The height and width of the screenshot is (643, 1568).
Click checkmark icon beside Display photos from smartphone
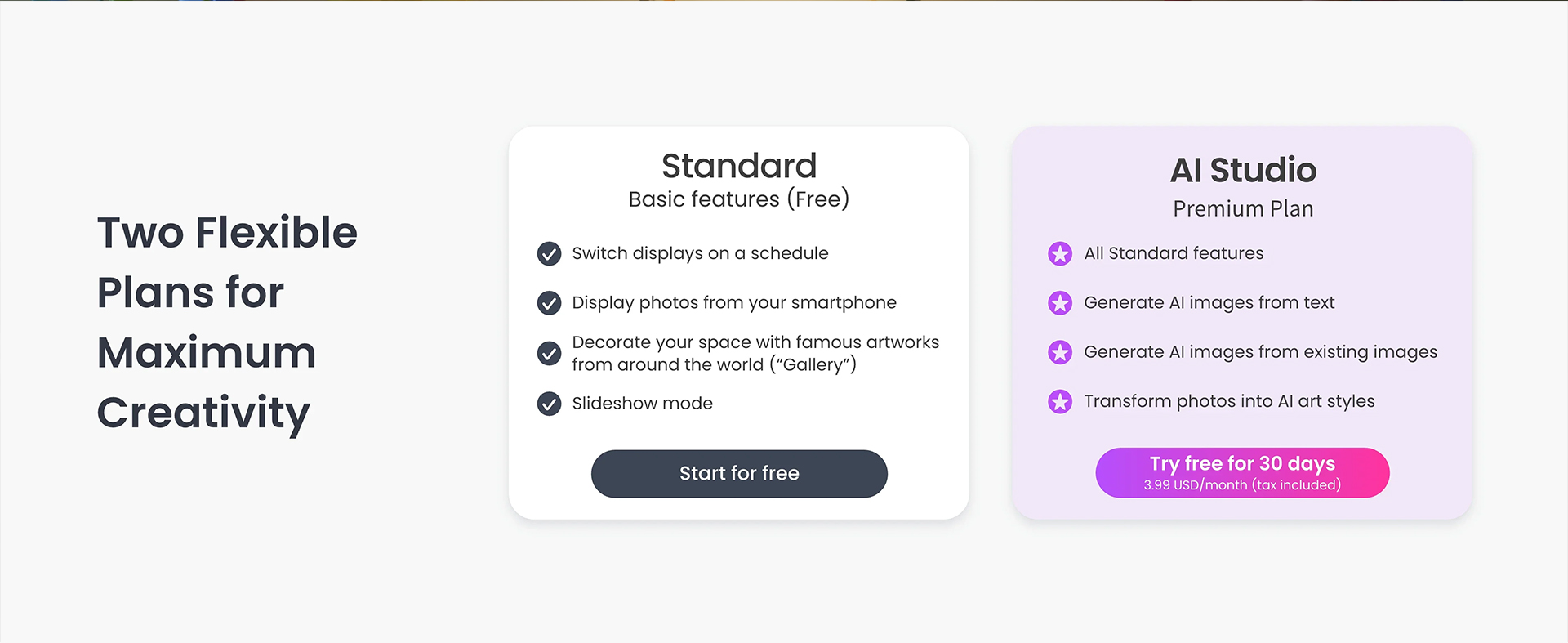point(549,303)
